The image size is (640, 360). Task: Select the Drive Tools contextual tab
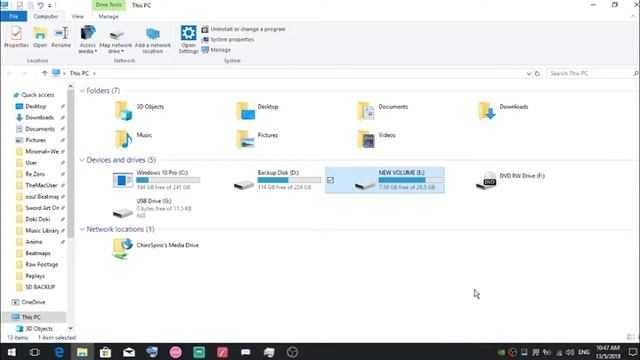(109, 5)
